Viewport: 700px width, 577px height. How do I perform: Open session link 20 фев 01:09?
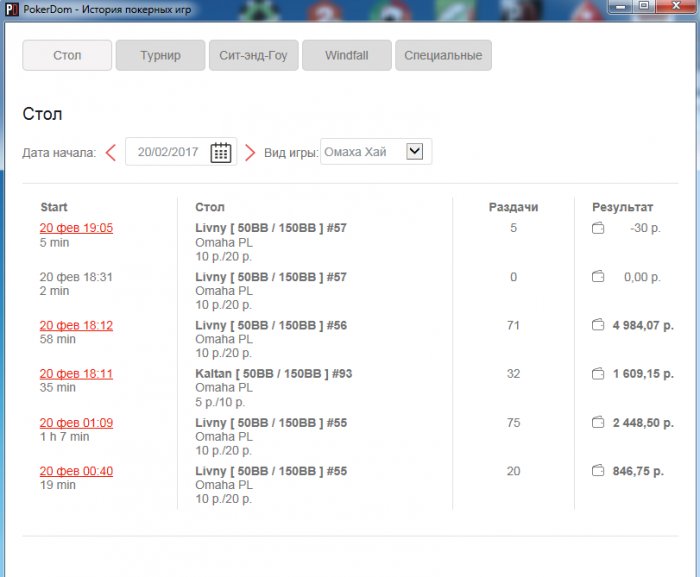[x=76, y=422]
